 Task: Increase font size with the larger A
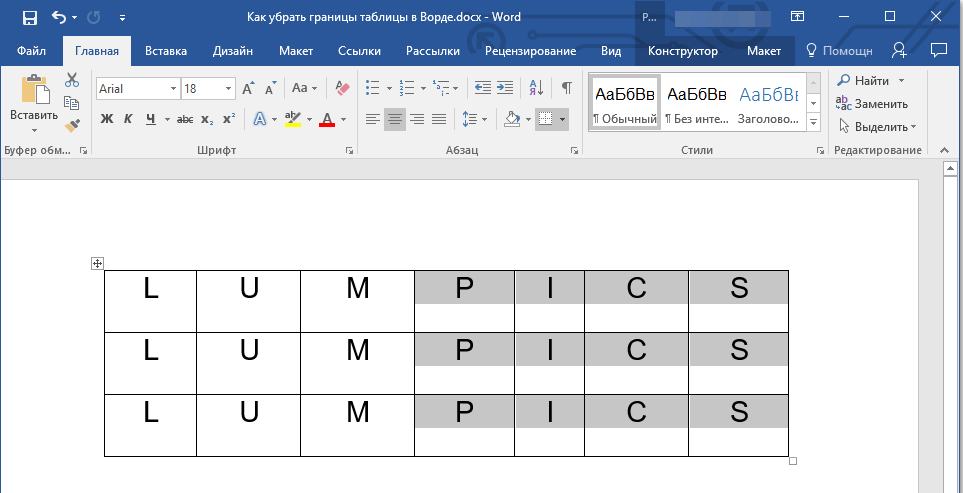click(x=248, y=88)
